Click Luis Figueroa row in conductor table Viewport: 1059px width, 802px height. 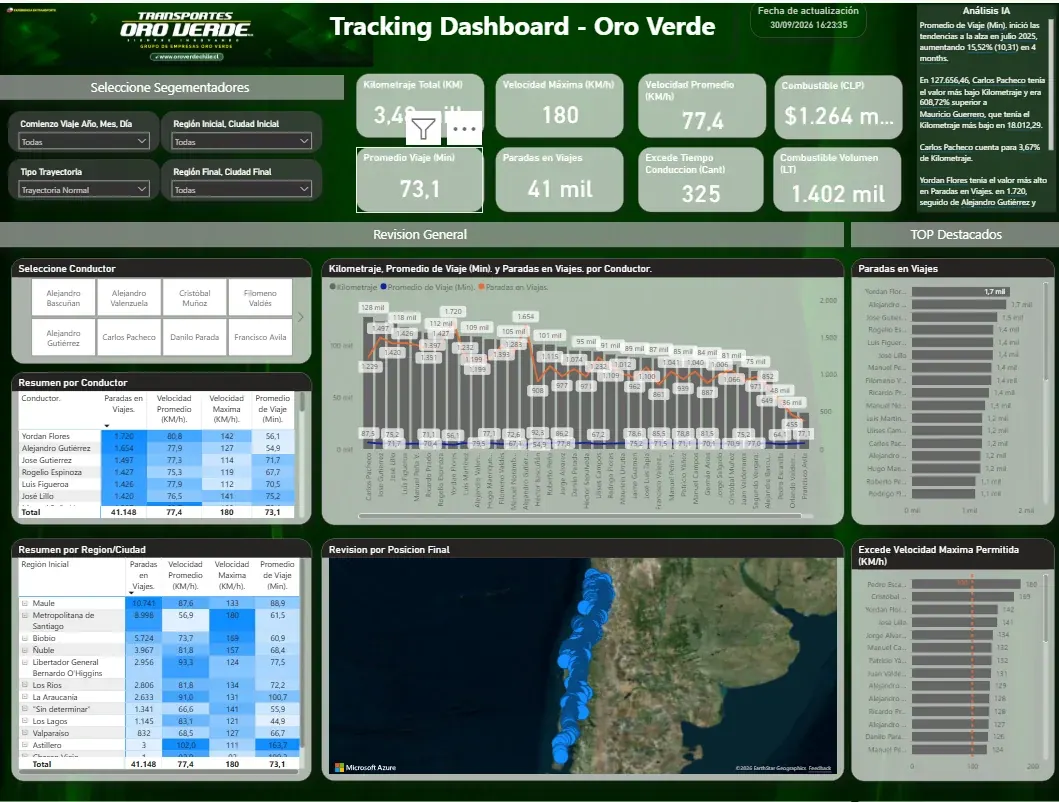tap(157, 484)
